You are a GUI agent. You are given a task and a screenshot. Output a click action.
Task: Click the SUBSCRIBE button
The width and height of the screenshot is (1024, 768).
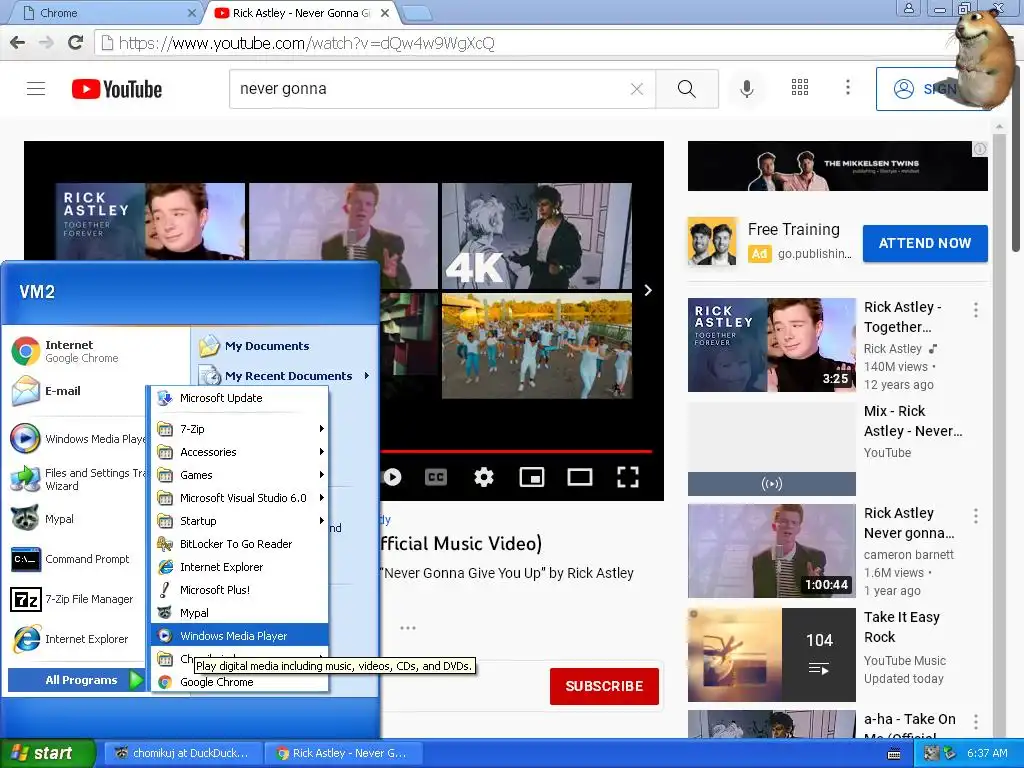click(604, 686)
